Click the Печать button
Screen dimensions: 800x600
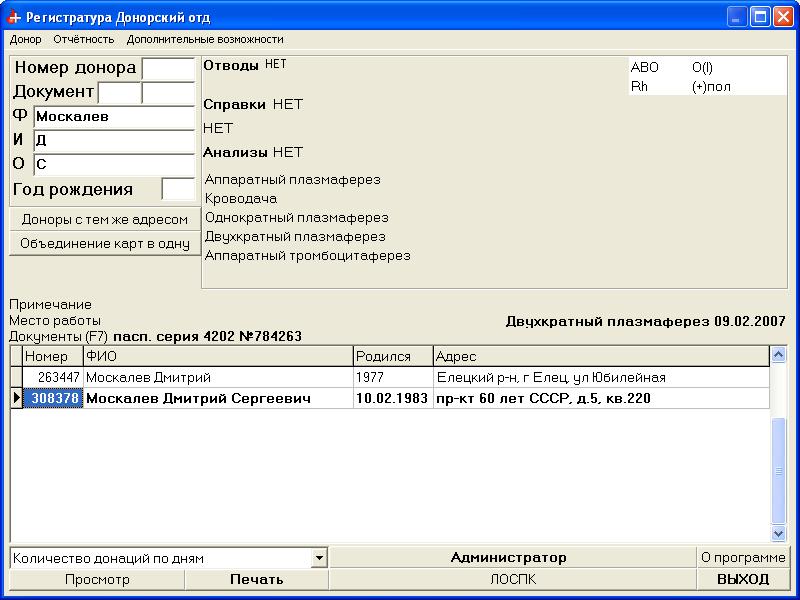[x=257, y=579]
